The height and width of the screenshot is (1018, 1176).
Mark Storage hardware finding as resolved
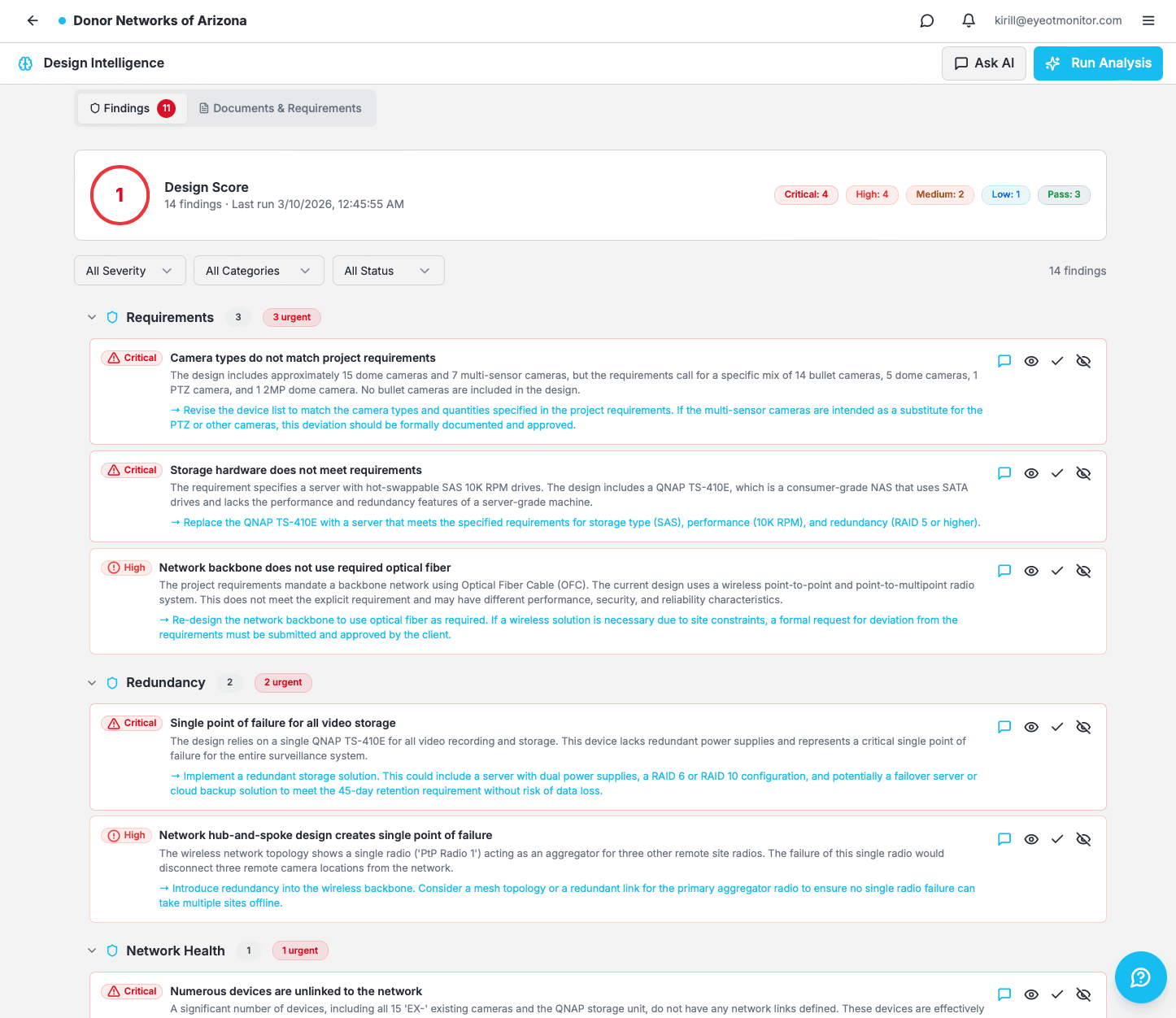click(x=1056, y=473)
